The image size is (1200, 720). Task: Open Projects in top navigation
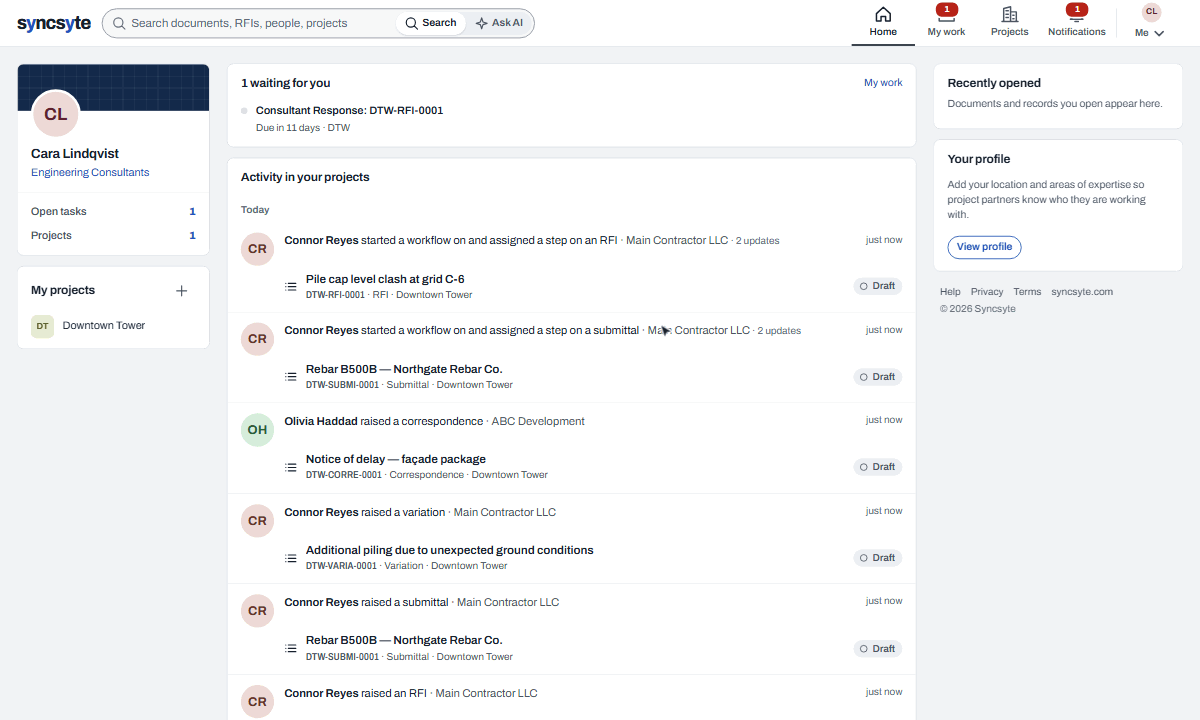click(1010, 23)
